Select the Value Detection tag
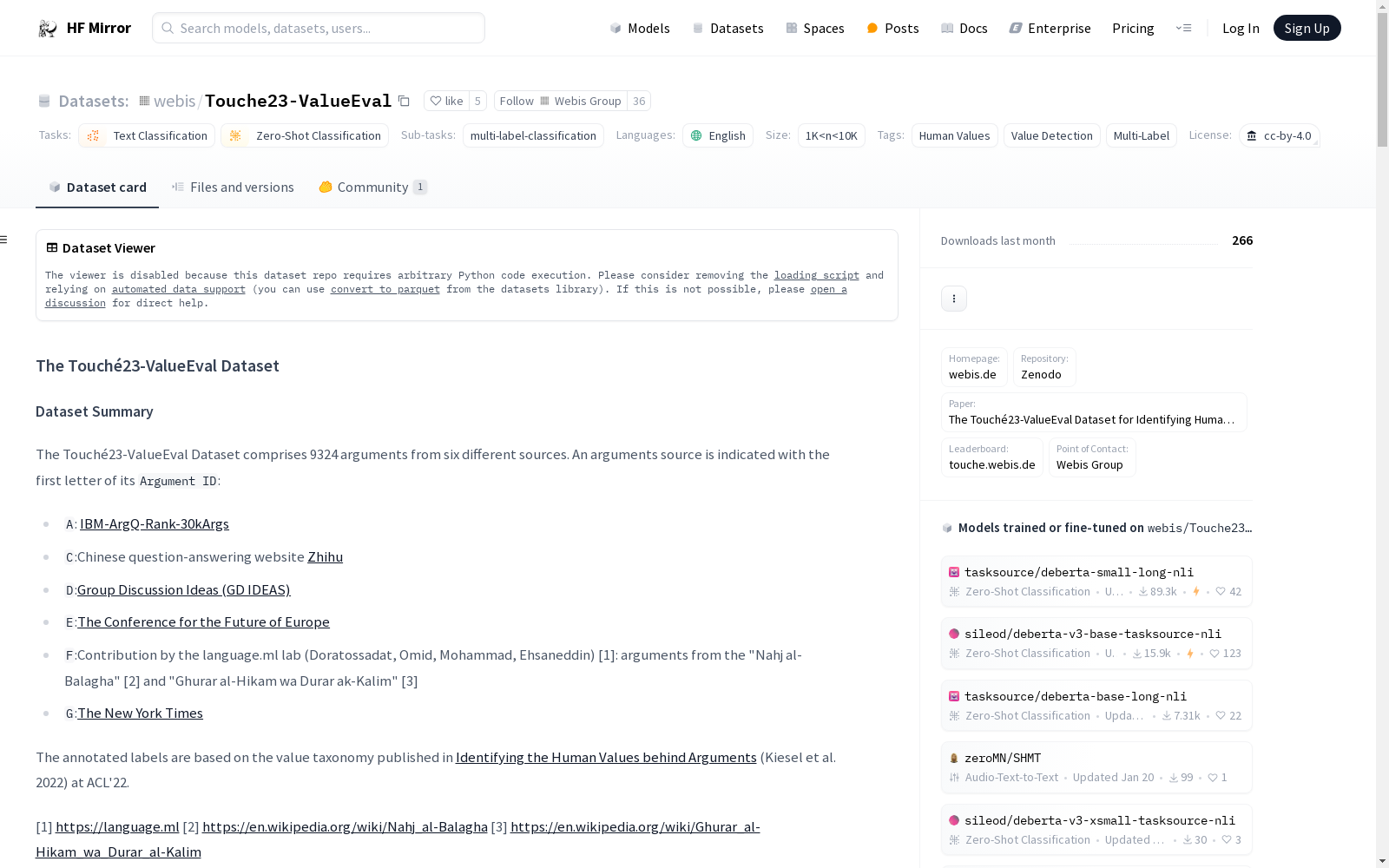This screenshot has height=868, width=1389. point(1052,135)
